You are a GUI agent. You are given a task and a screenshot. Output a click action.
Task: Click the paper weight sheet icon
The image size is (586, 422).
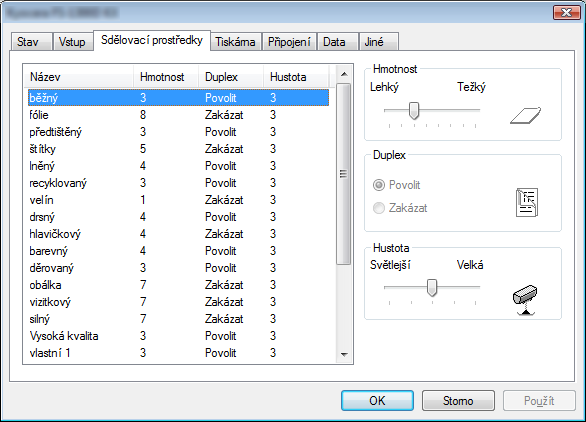tap(525, 115)
